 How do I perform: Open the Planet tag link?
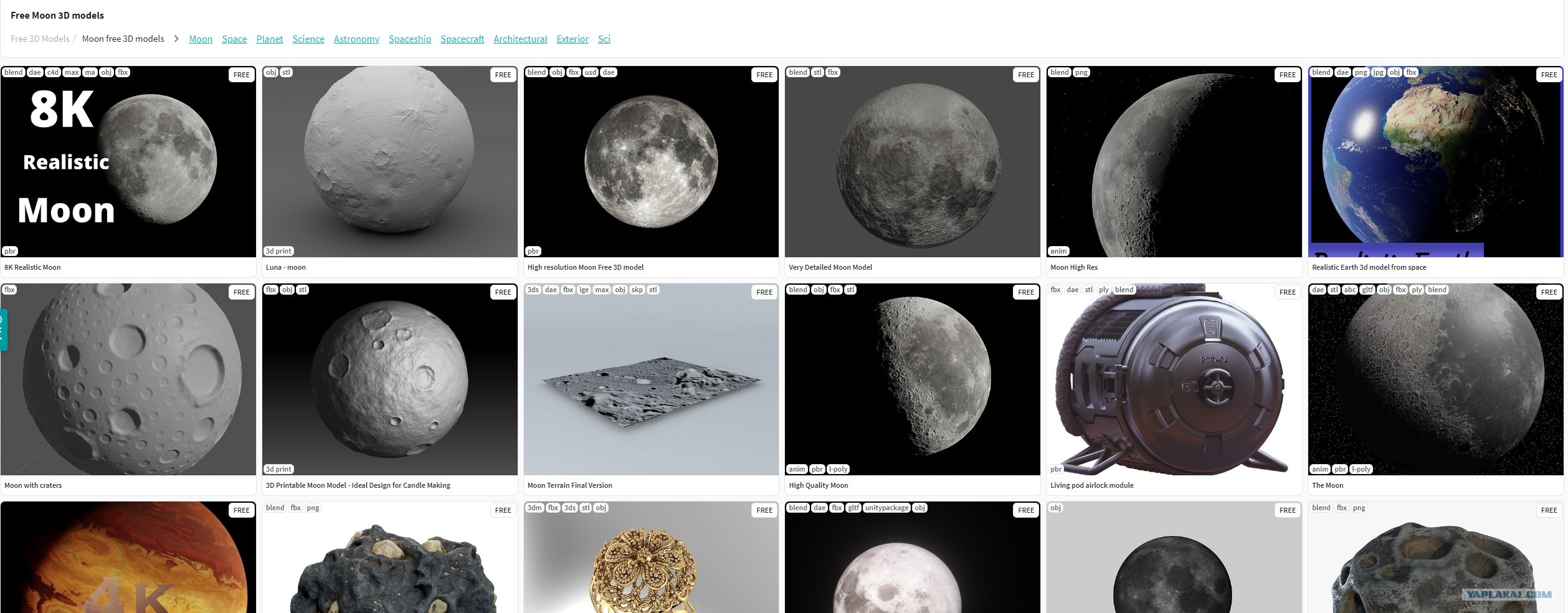(270, 39)
